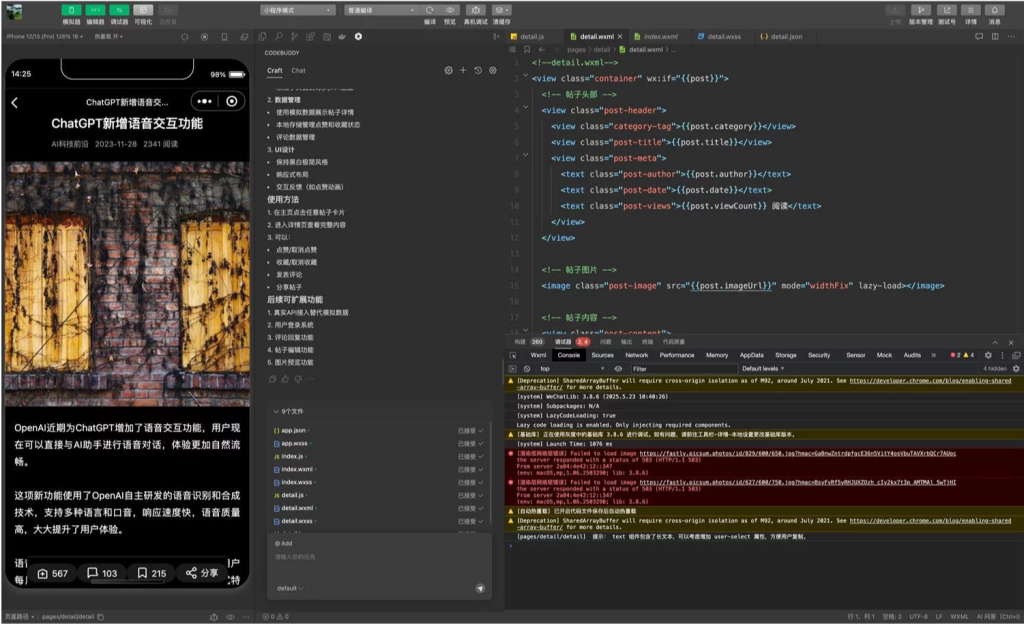
Task: Open the source control sidebar icon
Action: pyautogui.click(x=295, y=37)
